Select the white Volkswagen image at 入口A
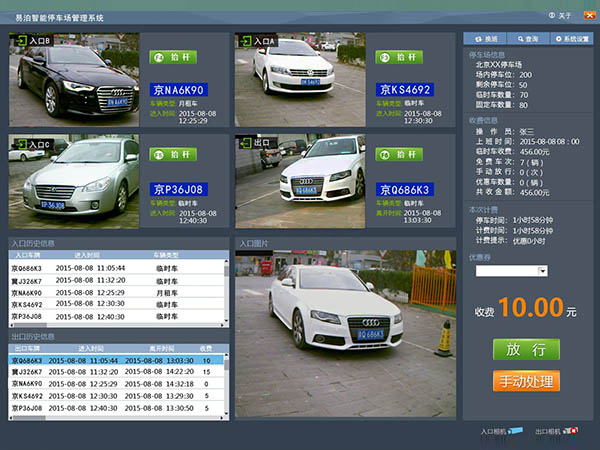Screen dimensions: 600x450 tap(300, 80)
